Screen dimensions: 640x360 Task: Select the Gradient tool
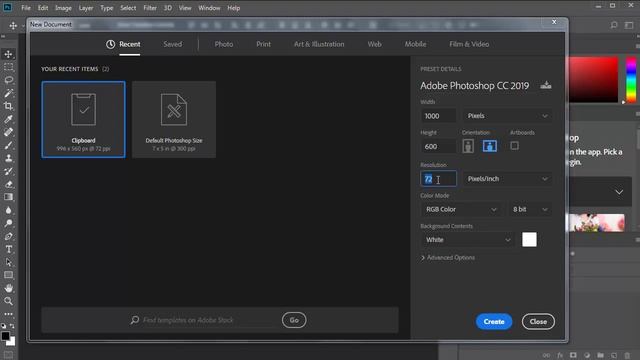(8, 197)
